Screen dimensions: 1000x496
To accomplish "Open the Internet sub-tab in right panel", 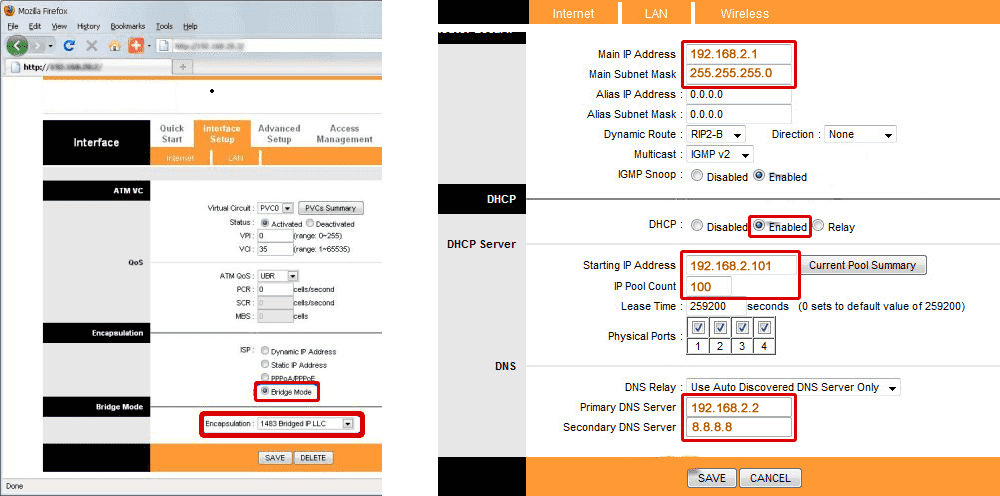I will [x=573, y=13].
